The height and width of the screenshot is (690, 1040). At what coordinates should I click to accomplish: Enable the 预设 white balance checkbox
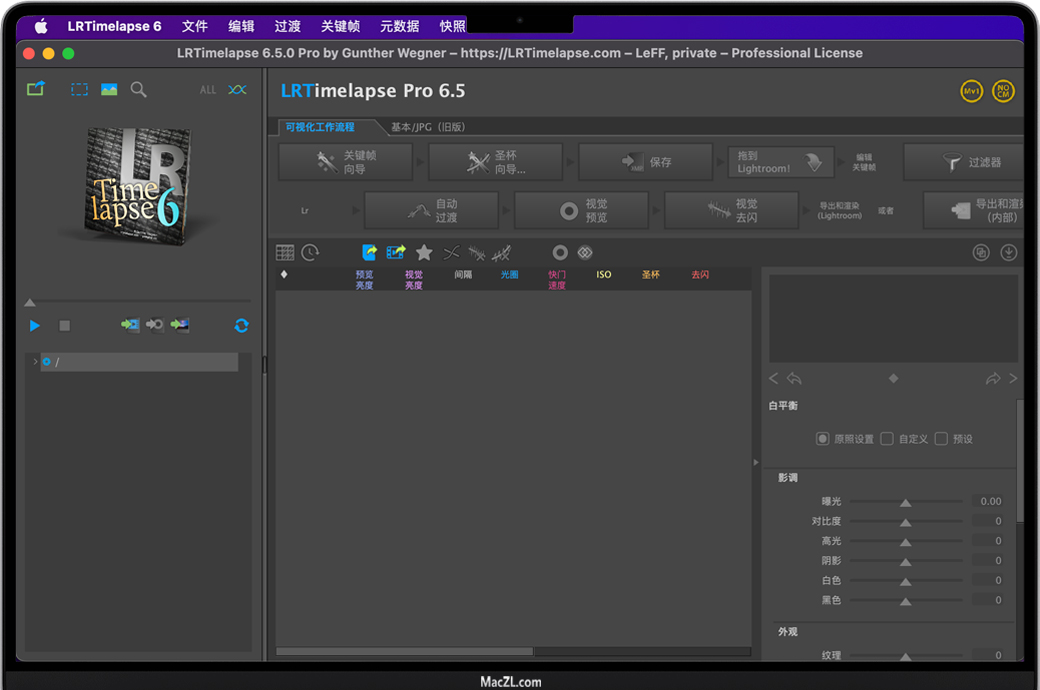click(941, 439)
